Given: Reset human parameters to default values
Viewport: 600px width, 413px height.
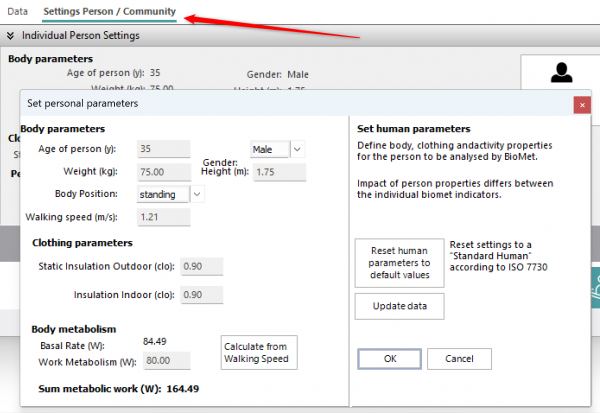Looking at the screenshot, I should (399, 263).
